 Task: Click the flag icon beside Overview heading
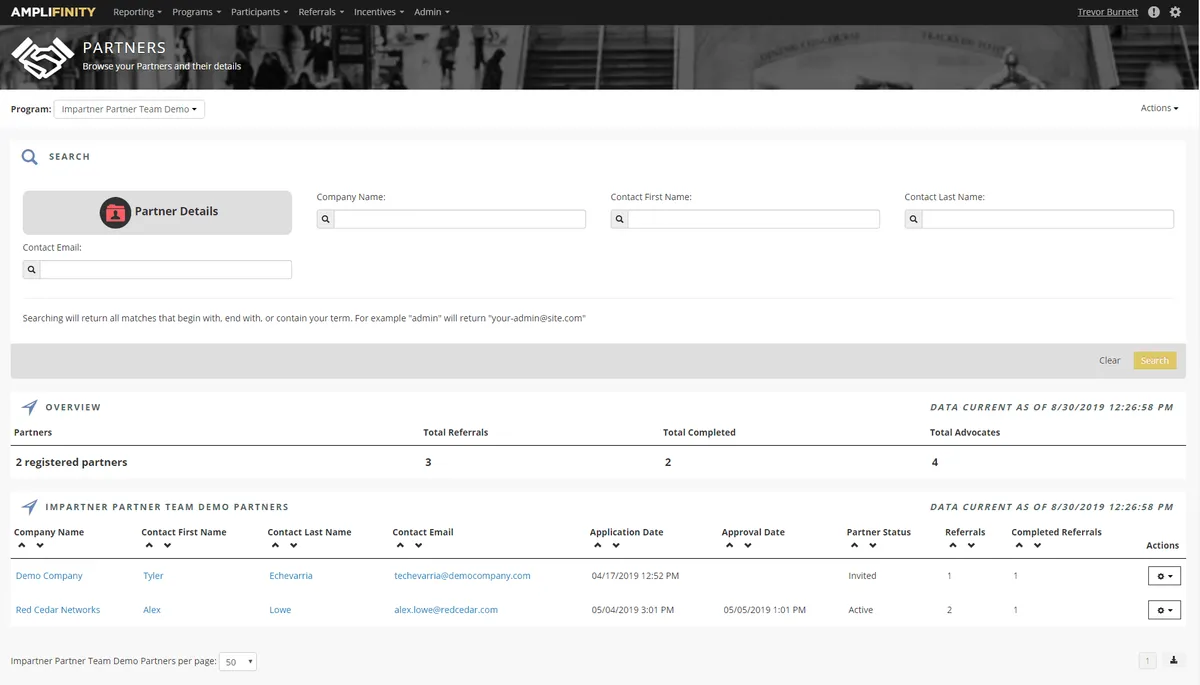pyautogui.click(x=28, y=406)
